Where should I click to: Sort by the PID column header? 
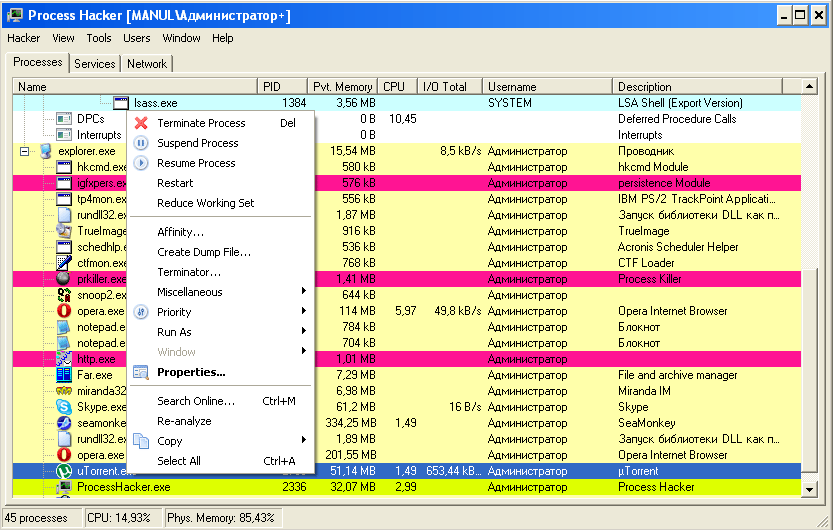(283, 87)
